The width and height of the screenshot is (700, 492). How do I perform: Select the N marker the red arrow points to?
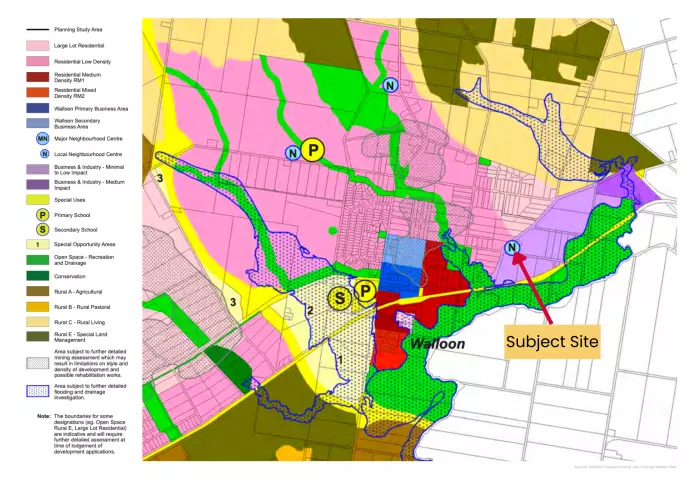pos(512,248)
